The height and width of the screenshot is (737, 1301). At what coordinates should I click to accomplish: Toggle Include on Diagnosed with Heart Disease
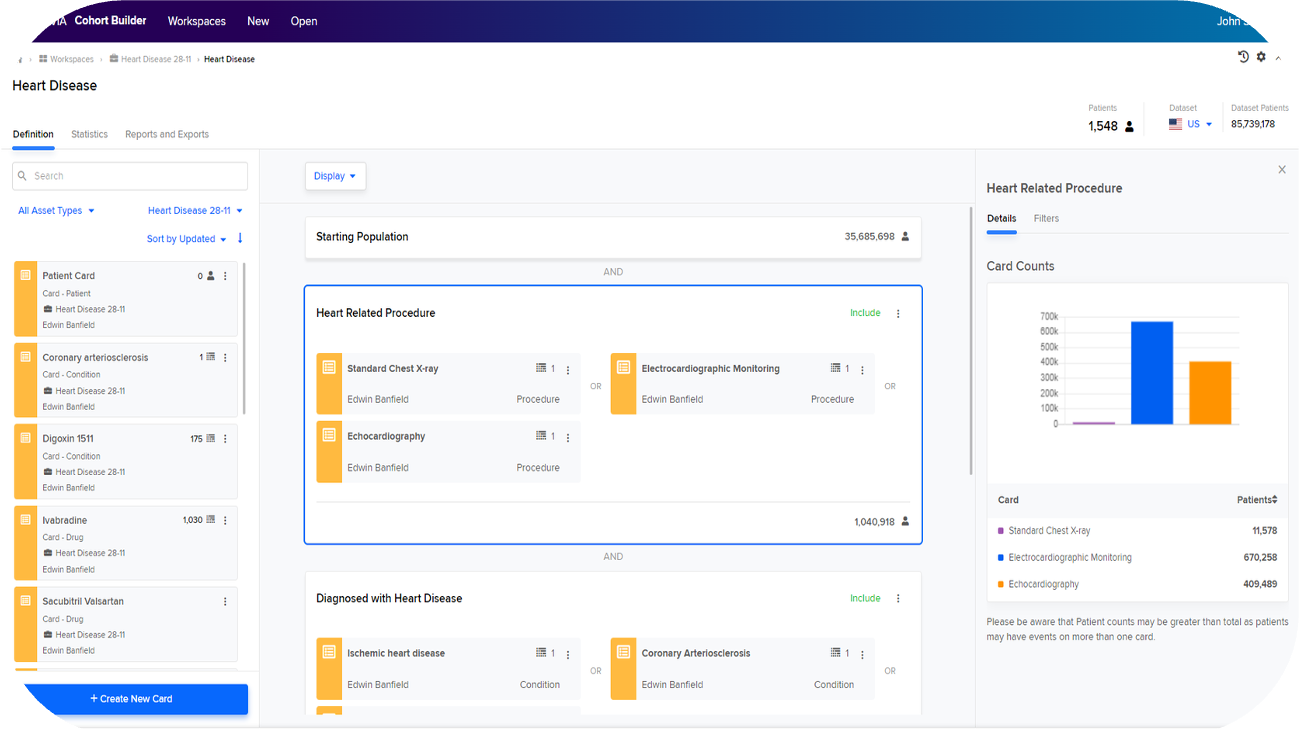(x=865, y=598)
